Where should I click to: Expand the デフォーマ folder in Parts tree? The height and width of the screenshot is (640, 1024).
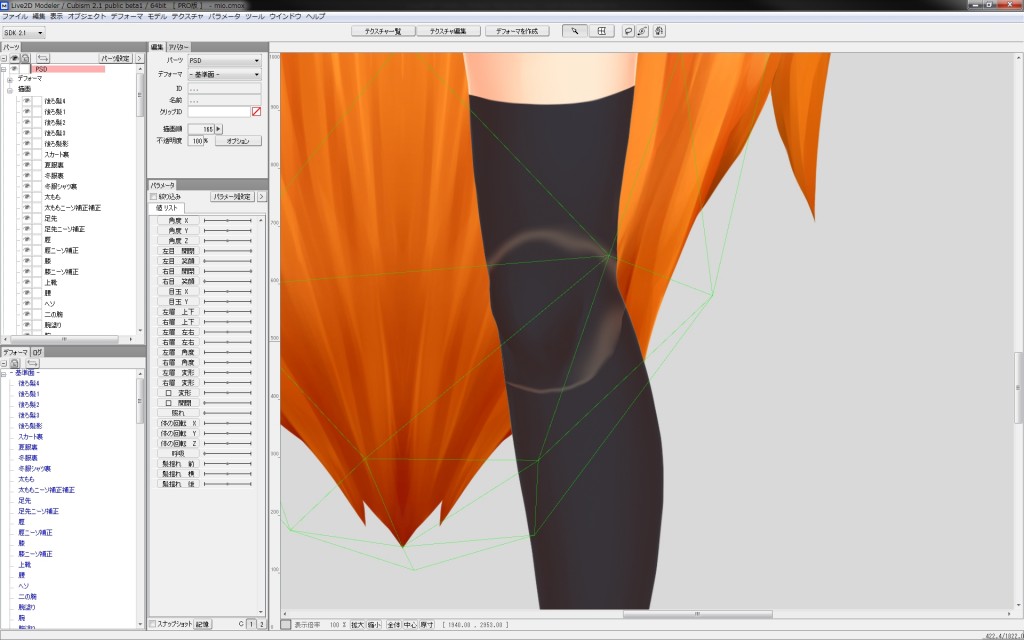click(10, 79)
